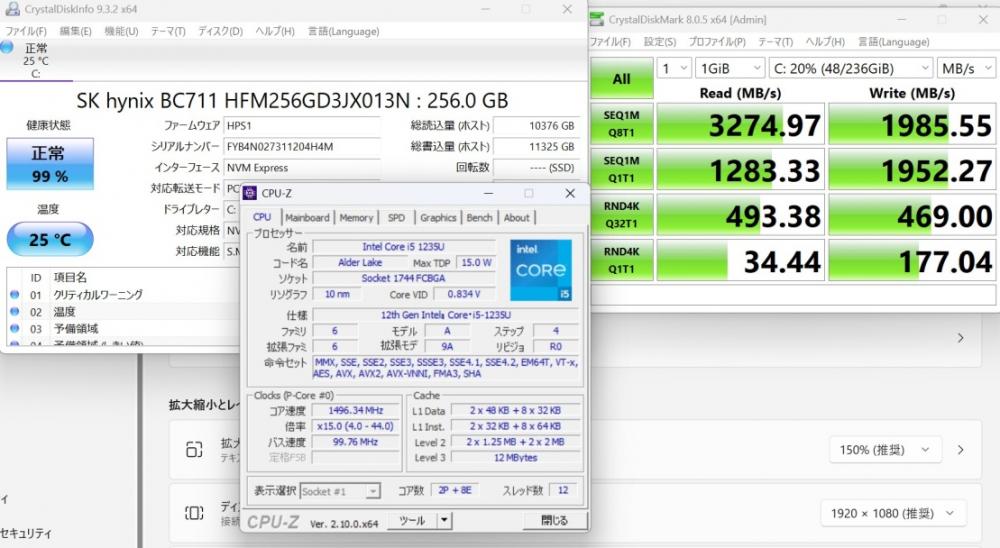Select the CPU tab in CPU-Z
Image resolution: width=1000 pixels, height=548 pixels.
click(262, 217)
